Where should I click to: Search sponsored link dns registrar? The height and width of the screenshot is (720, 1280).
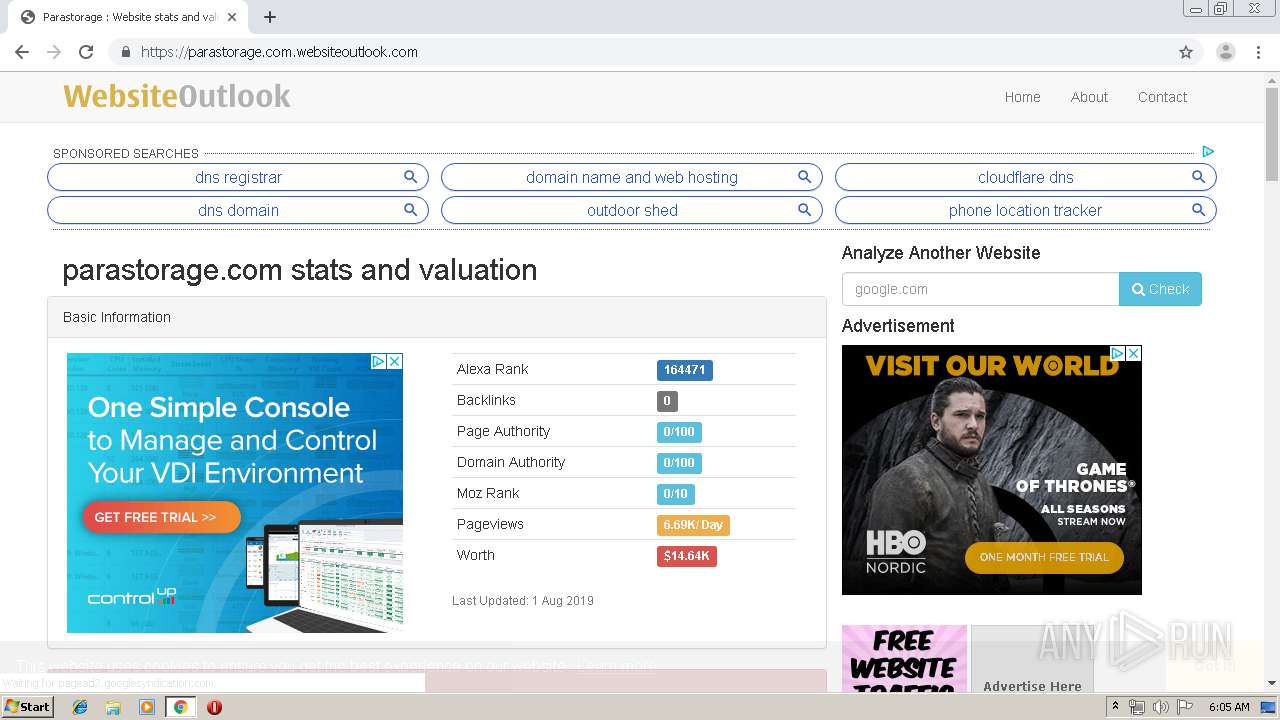coord(238,177)
